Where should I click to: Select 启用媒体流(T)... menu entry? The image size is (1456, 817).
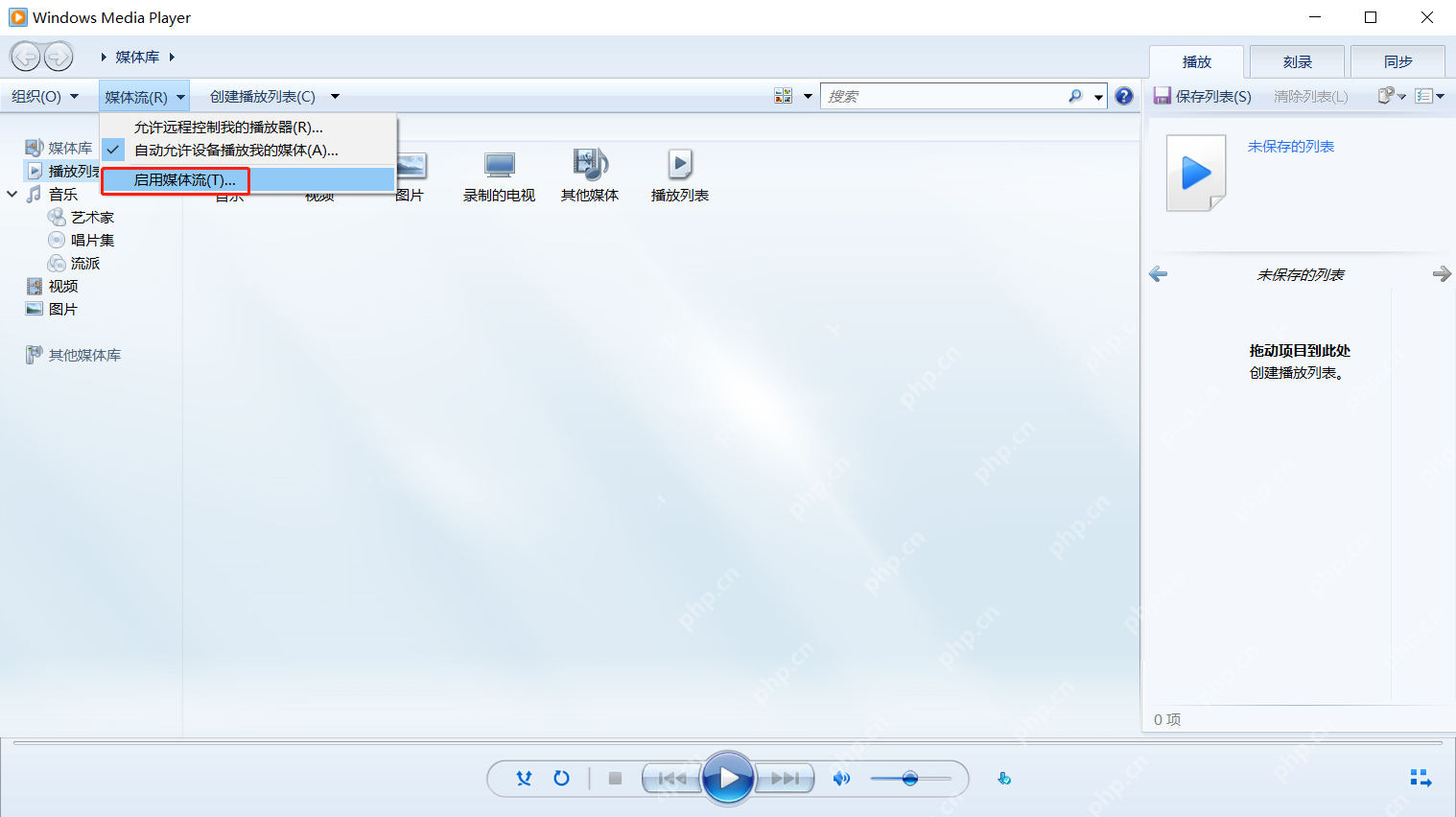tap(248, 180)
